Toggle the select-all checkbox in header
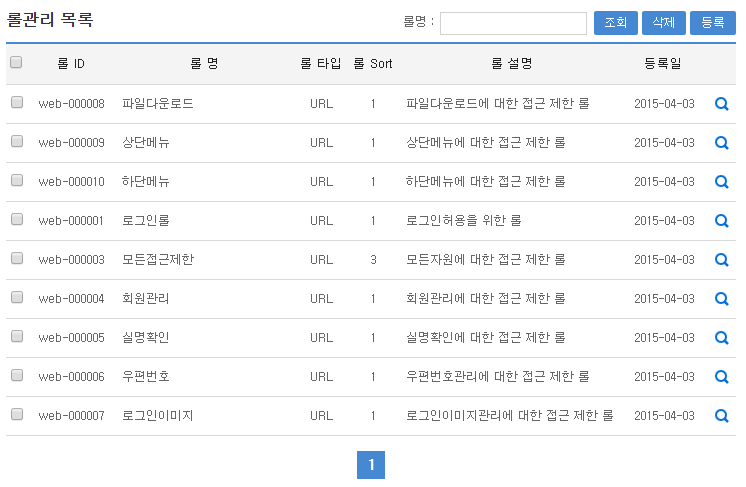This screenshot has width=746, height=487. [16, 63]
